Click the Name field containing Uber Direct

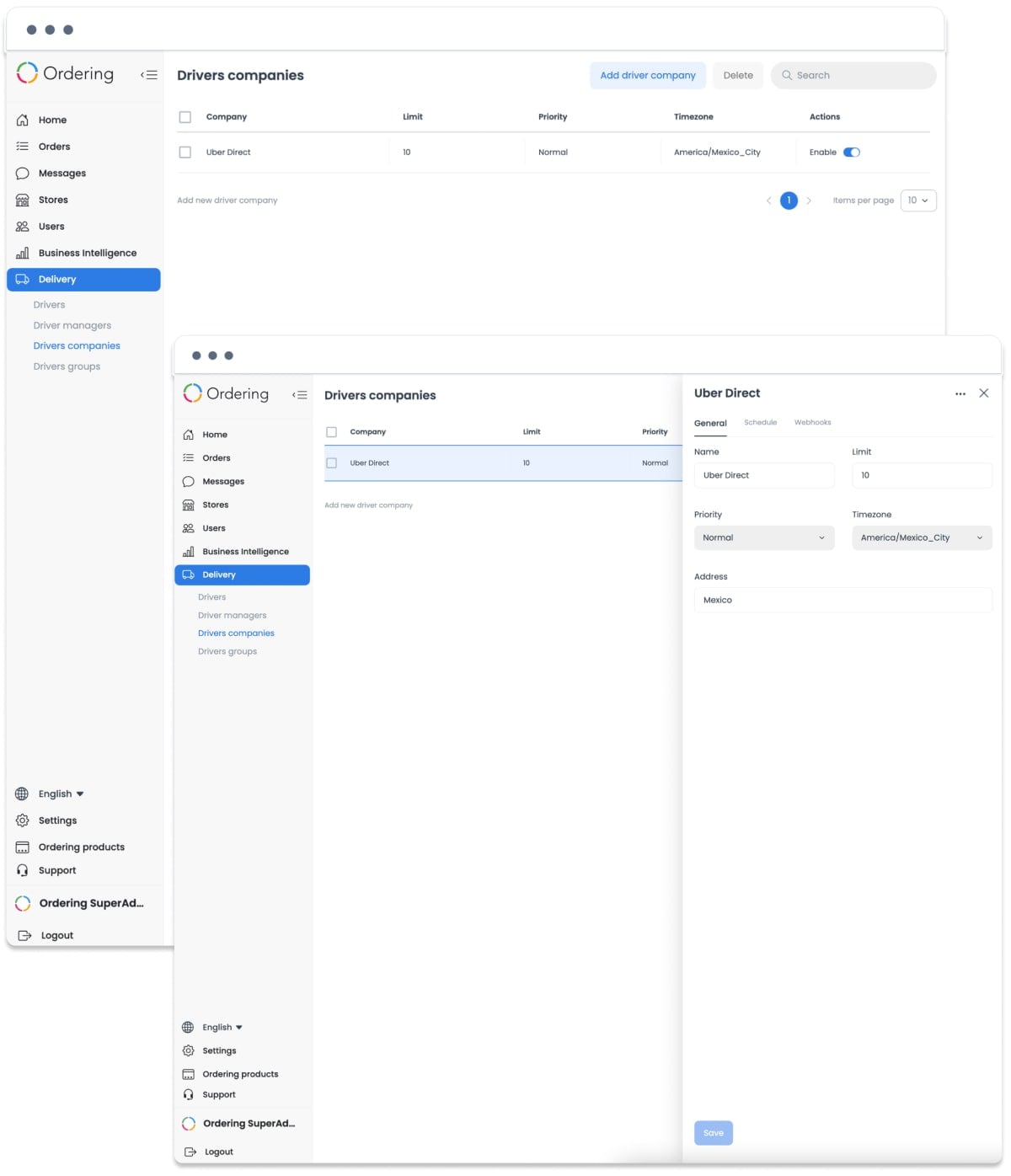point(764,476)
